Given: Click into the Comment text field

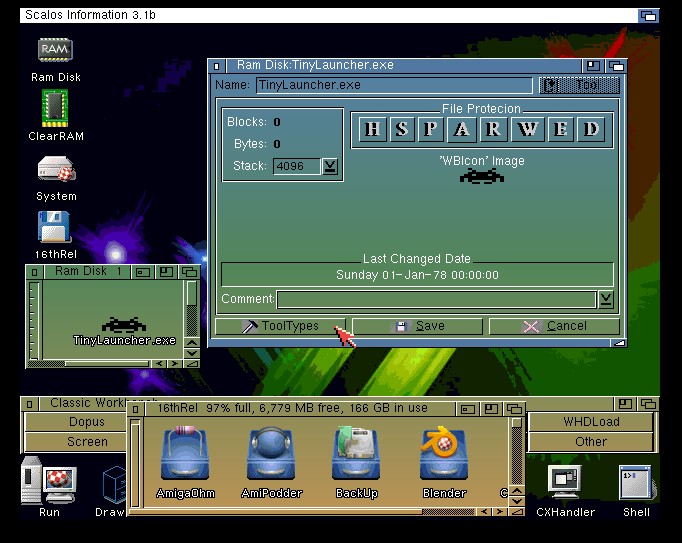Looking at the screenshot, I should [x=436, y=299].
